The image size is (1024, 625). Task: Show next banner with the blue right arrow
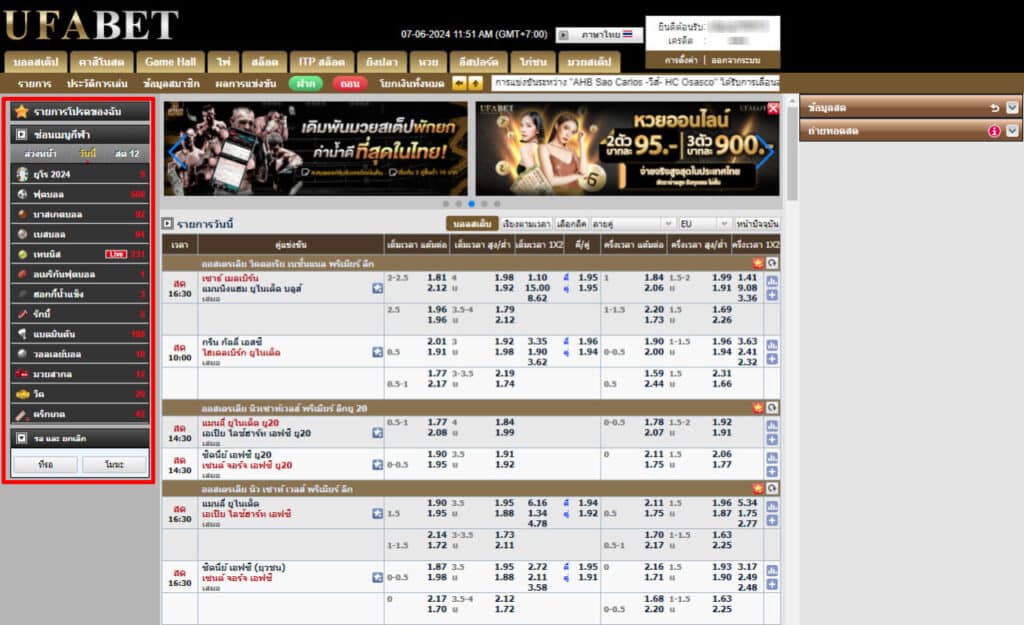(x=765, y=152)
